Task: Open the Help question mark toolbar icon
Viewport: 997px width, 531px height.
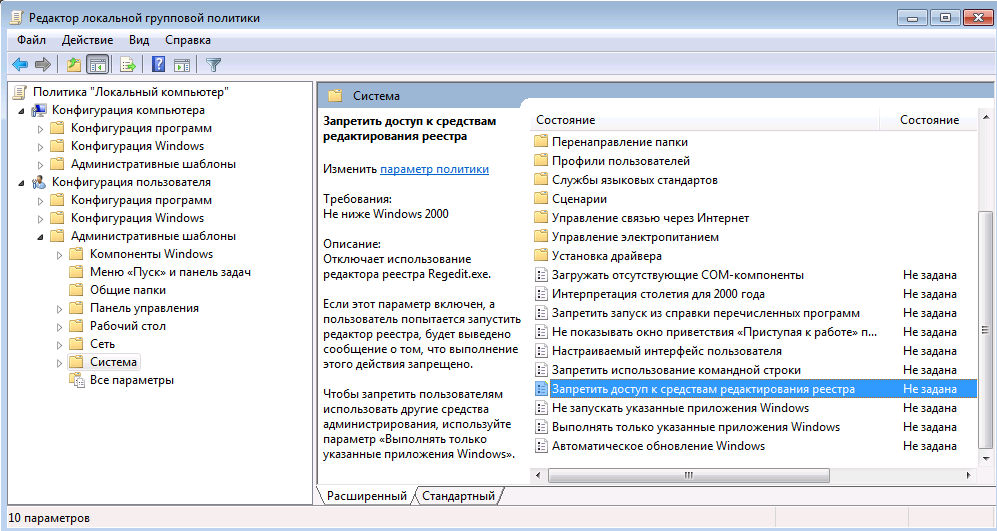Action: (158, 64)
